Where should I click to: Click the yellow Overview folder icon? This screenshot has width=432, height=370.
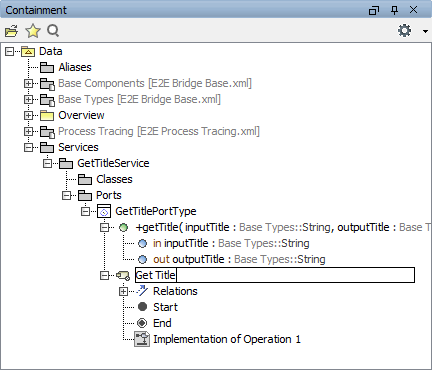pyautogui.click(x=47, y=116)
